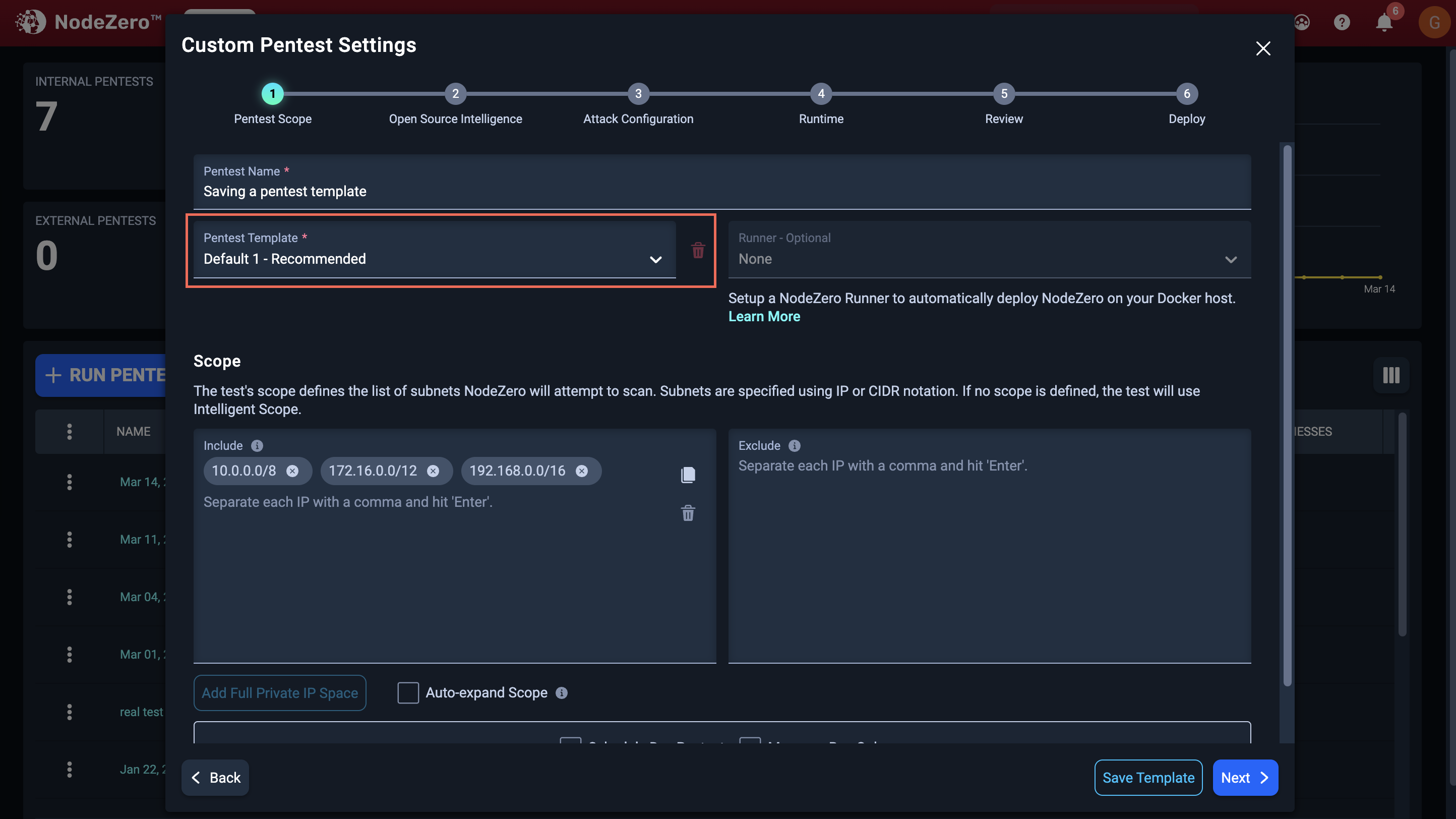Open row options for Mar 04 pentest
The width and height of the screenshot is (1456, 819).
click(x=70, y=597)
